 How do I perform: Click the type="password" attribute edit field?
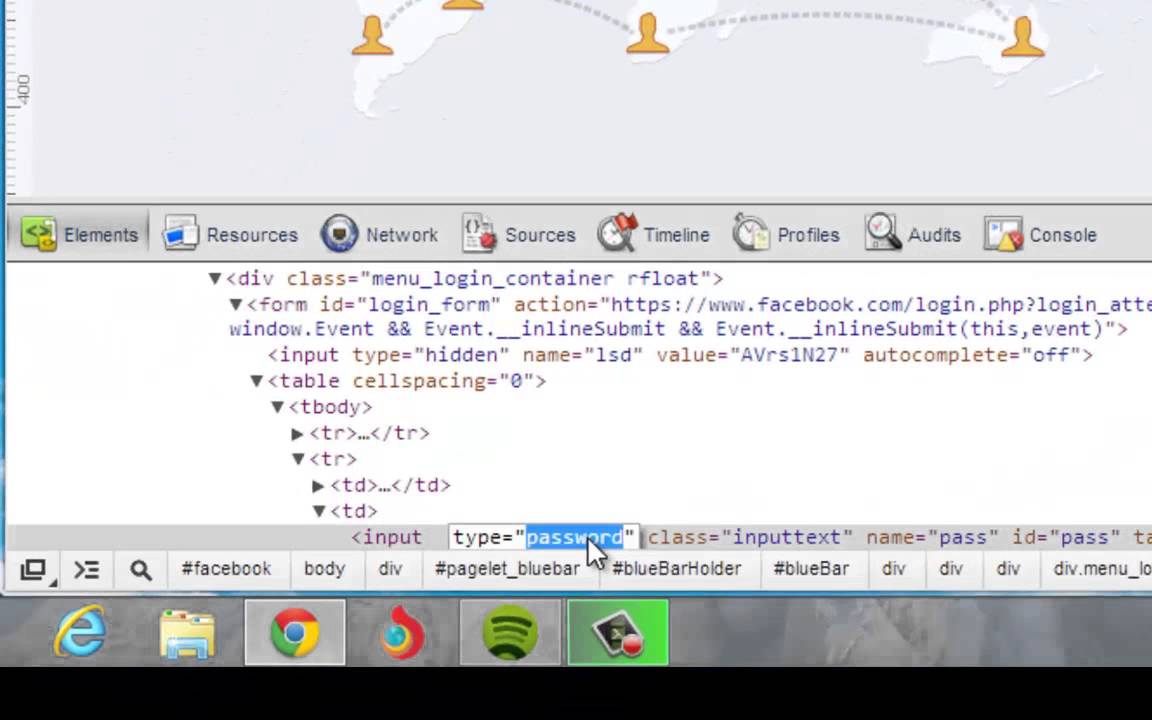(x=544, y=537)
